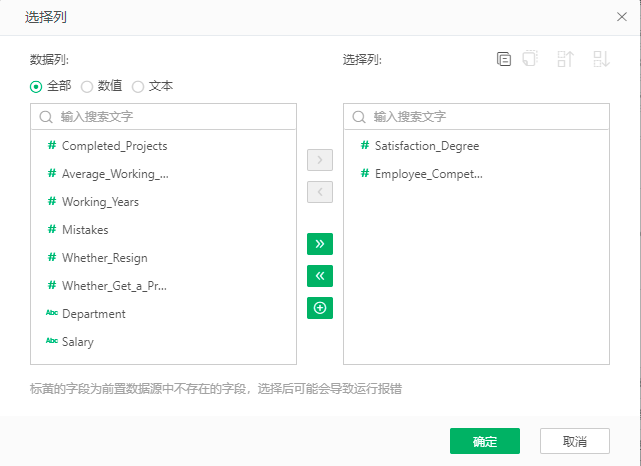641x466 pixels.
Task: Click the 确定 button
Action: point(484,441)
